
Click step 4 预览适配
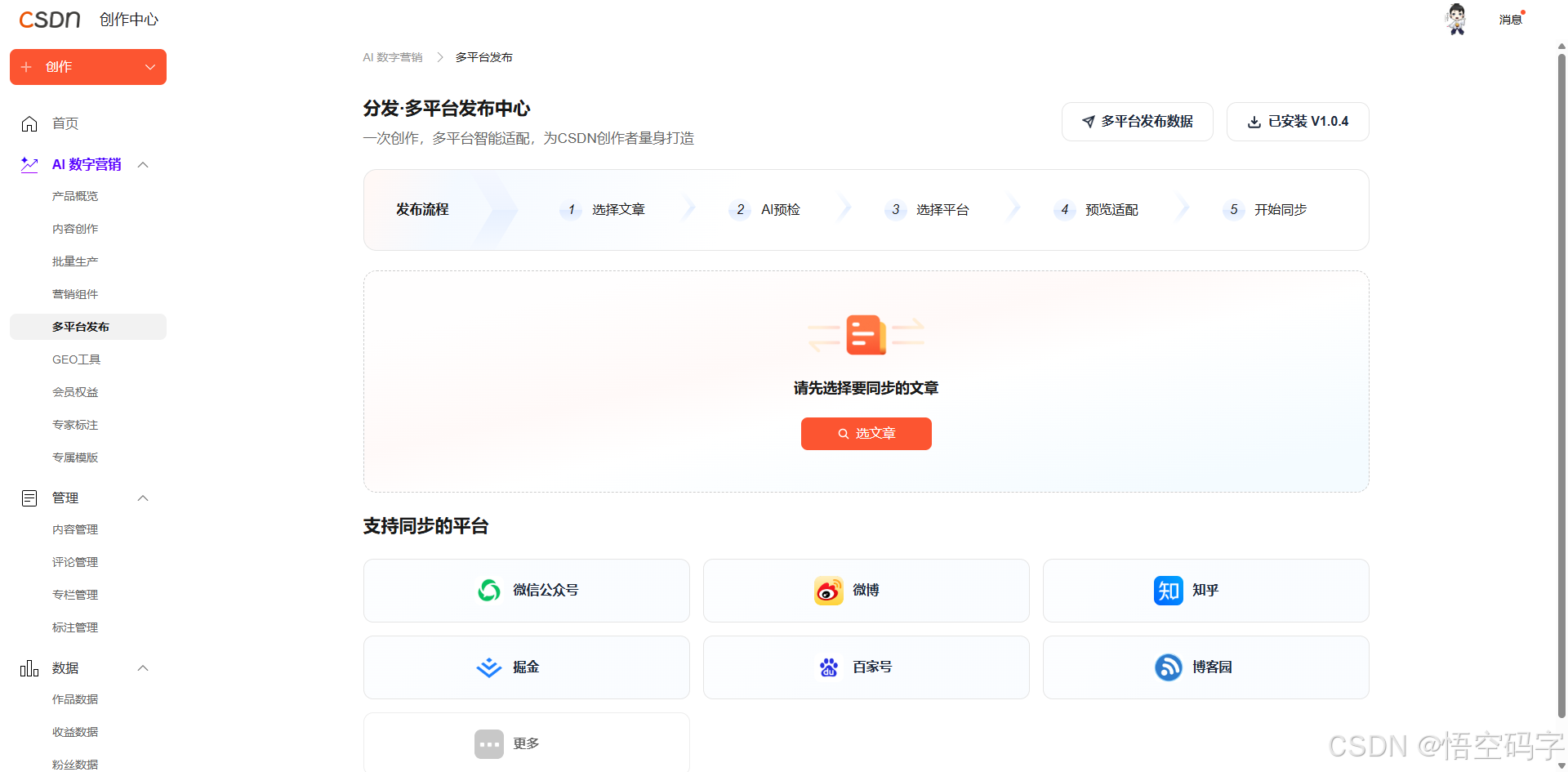tap(1096, 210)
